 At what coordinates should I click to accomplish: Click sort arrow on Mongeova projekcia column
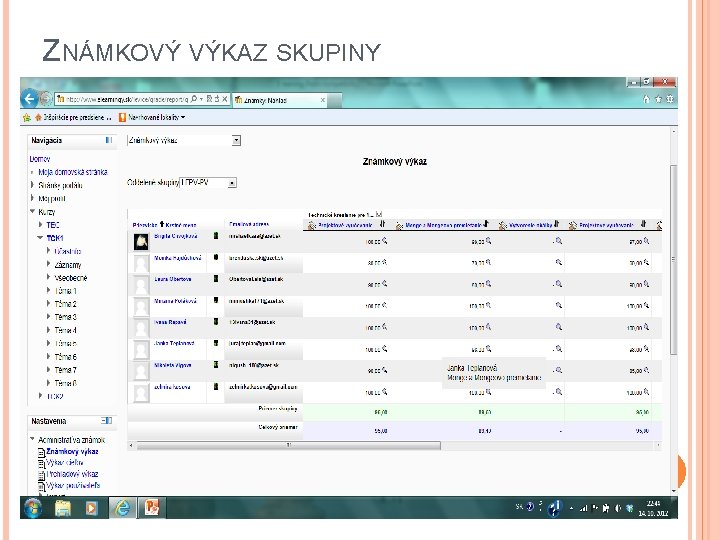pyautogui.click(x=486, y=224)
